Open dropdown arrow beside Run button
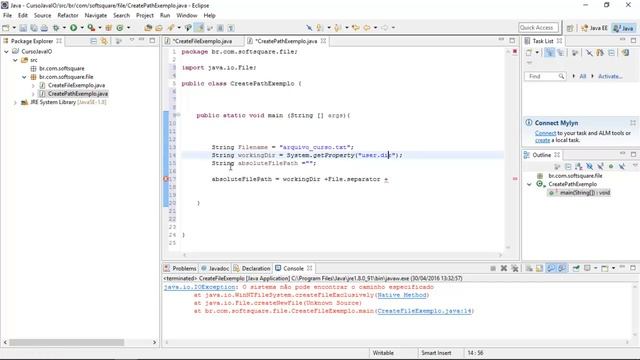The width and height of the screenshot is (640, 360). click(82, 28)
